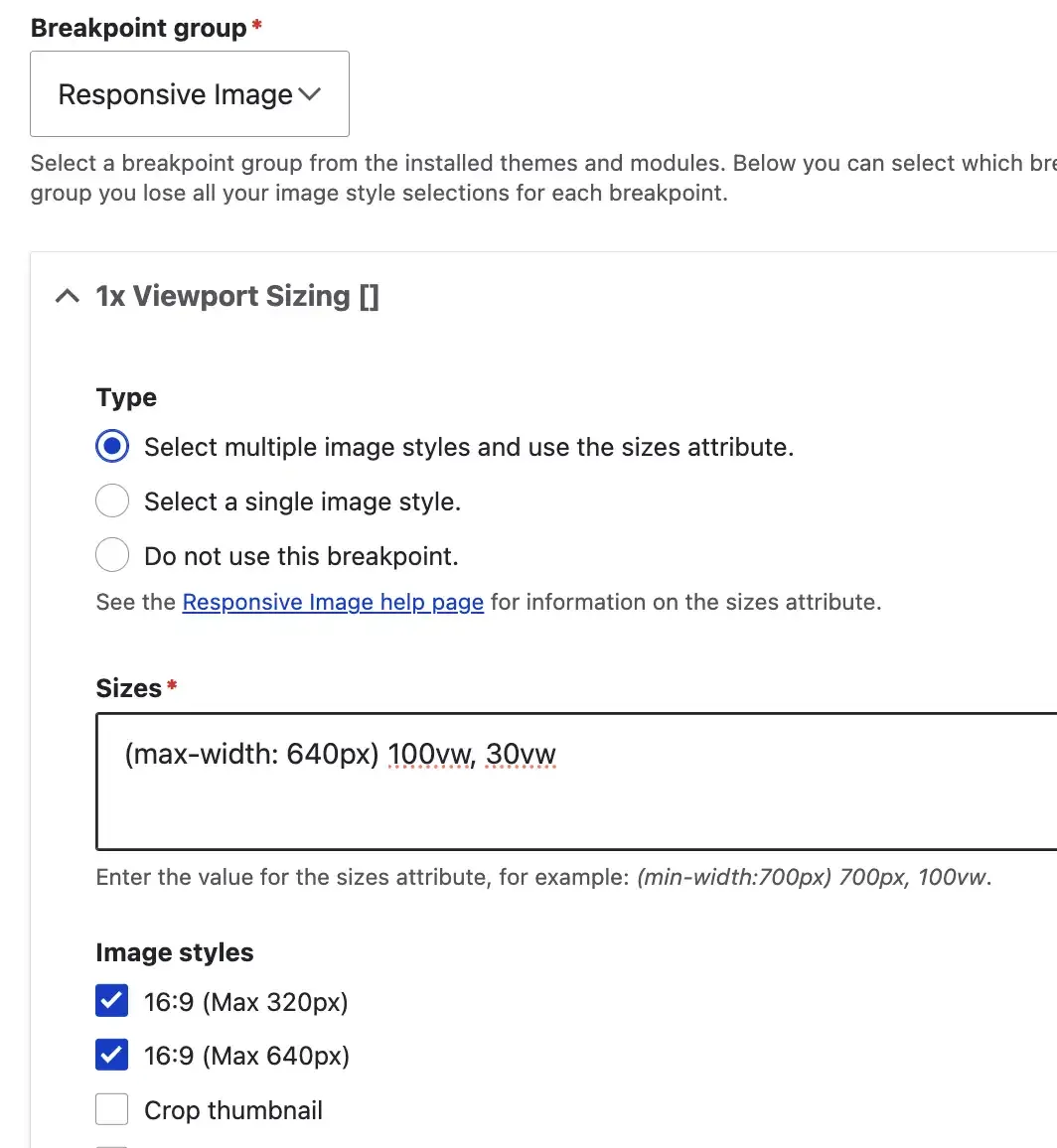Click the Type section heading
The image size is (1057, 1148).
[126, 396]
